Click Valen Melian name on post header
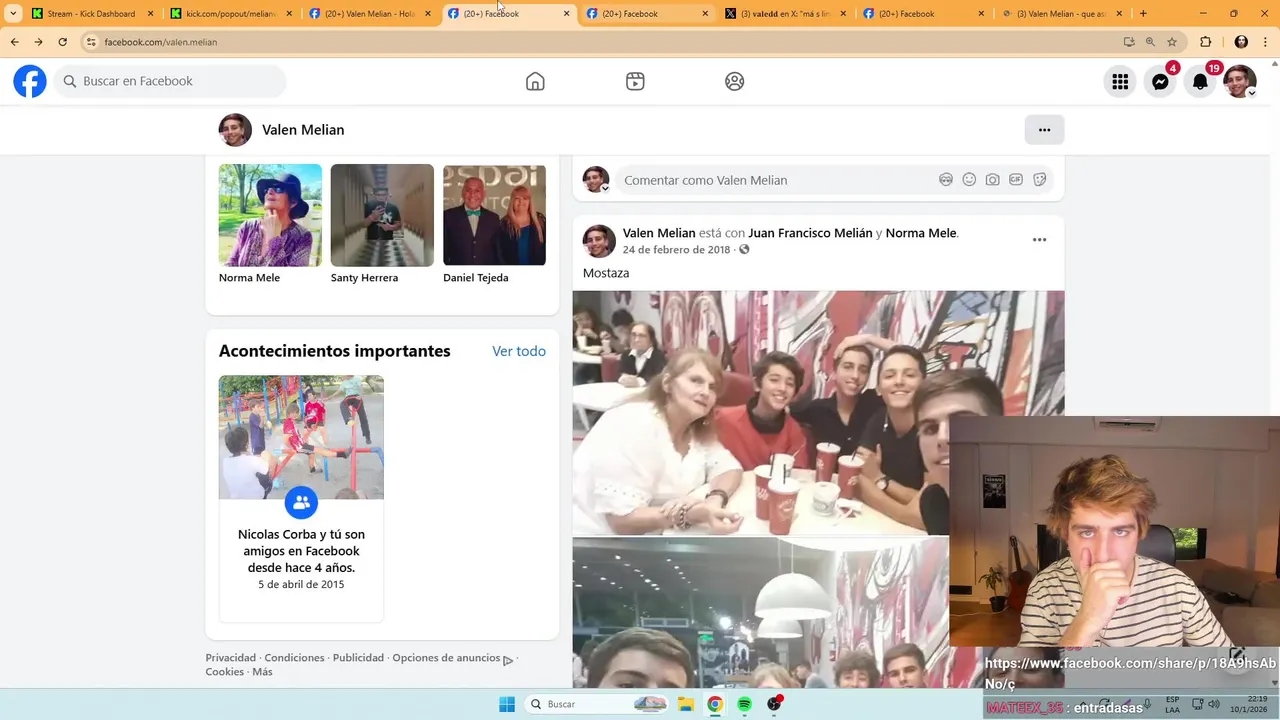The image size is (1280, 720). [659, 233]
